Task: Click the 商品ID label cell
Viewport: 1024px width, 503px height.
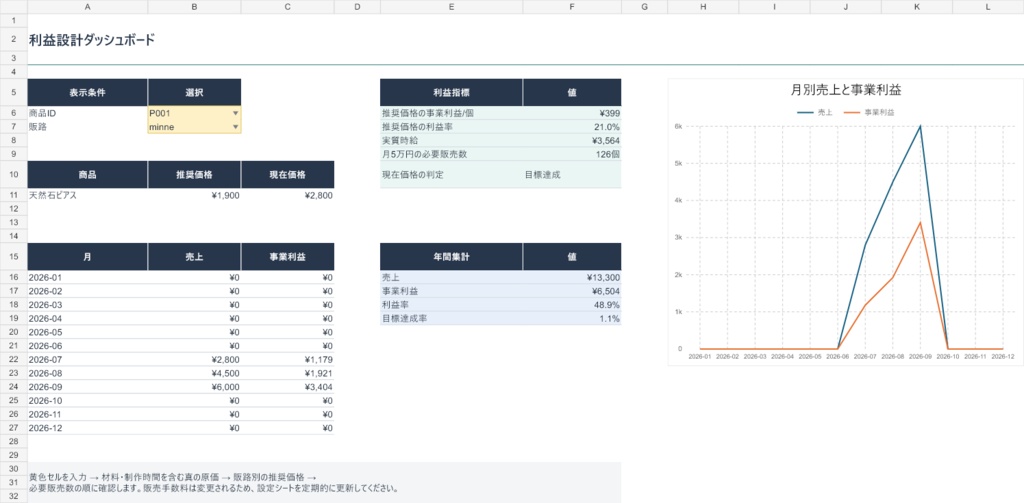Action: (x=88, y=113)
